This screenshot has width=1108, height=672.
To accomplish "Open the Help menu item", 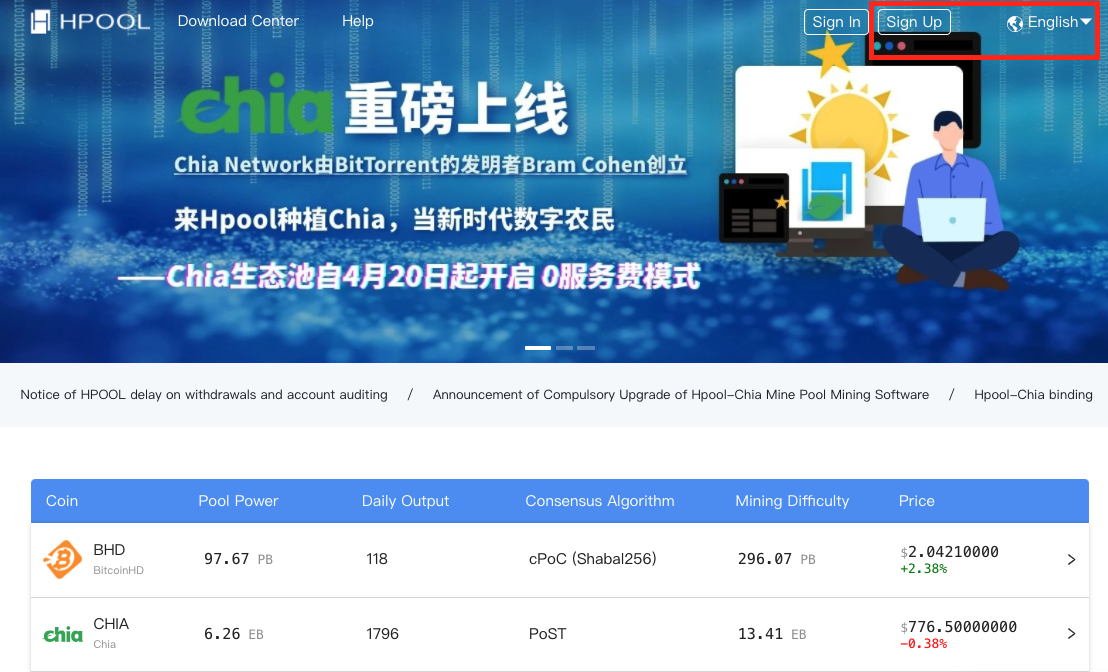I will tap(358, 21).
